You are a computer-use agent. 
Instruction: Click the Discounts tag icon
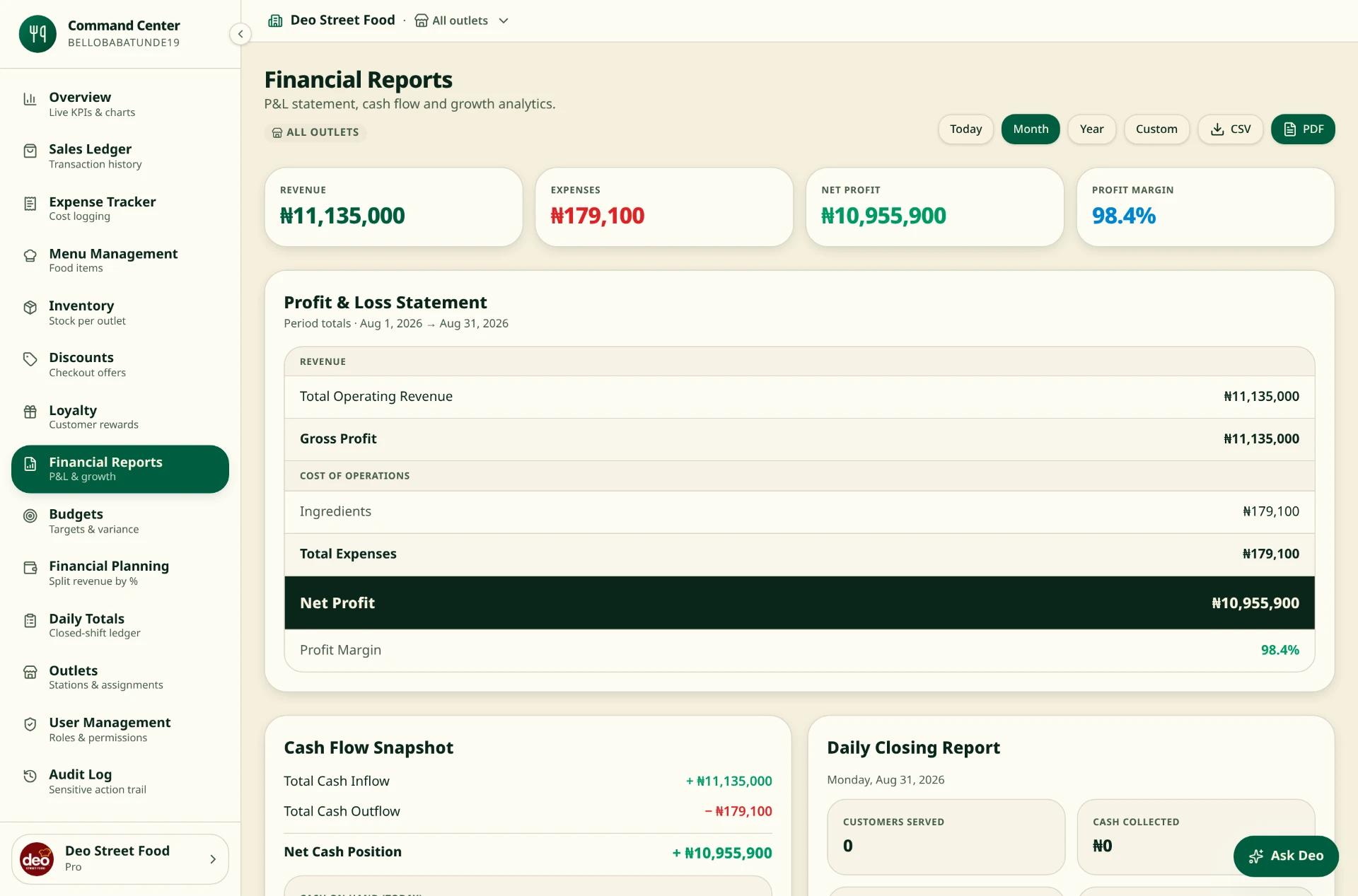[30, 359]
